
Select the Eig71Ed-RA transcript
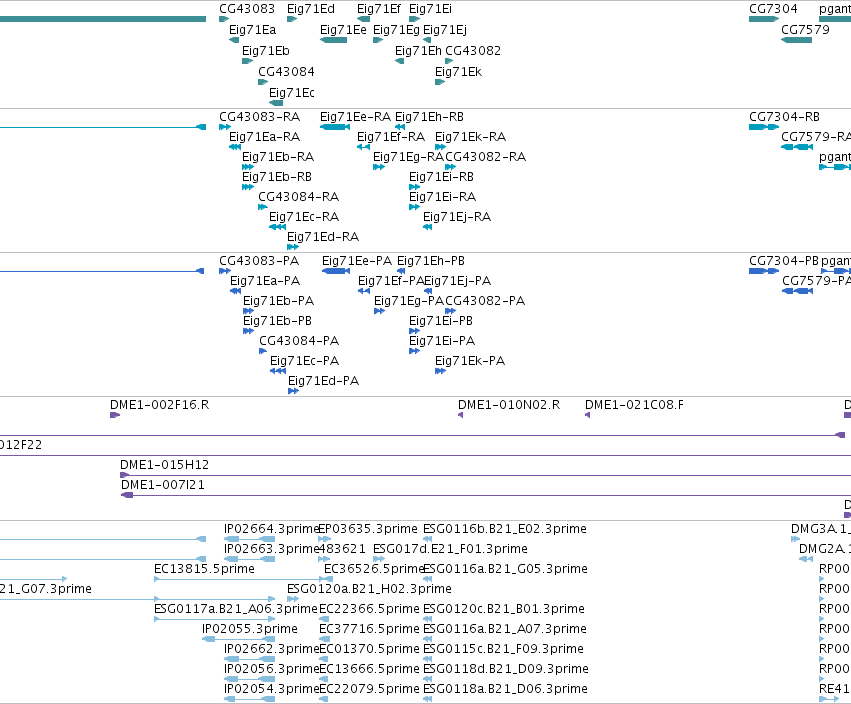(x=293, y=248)
